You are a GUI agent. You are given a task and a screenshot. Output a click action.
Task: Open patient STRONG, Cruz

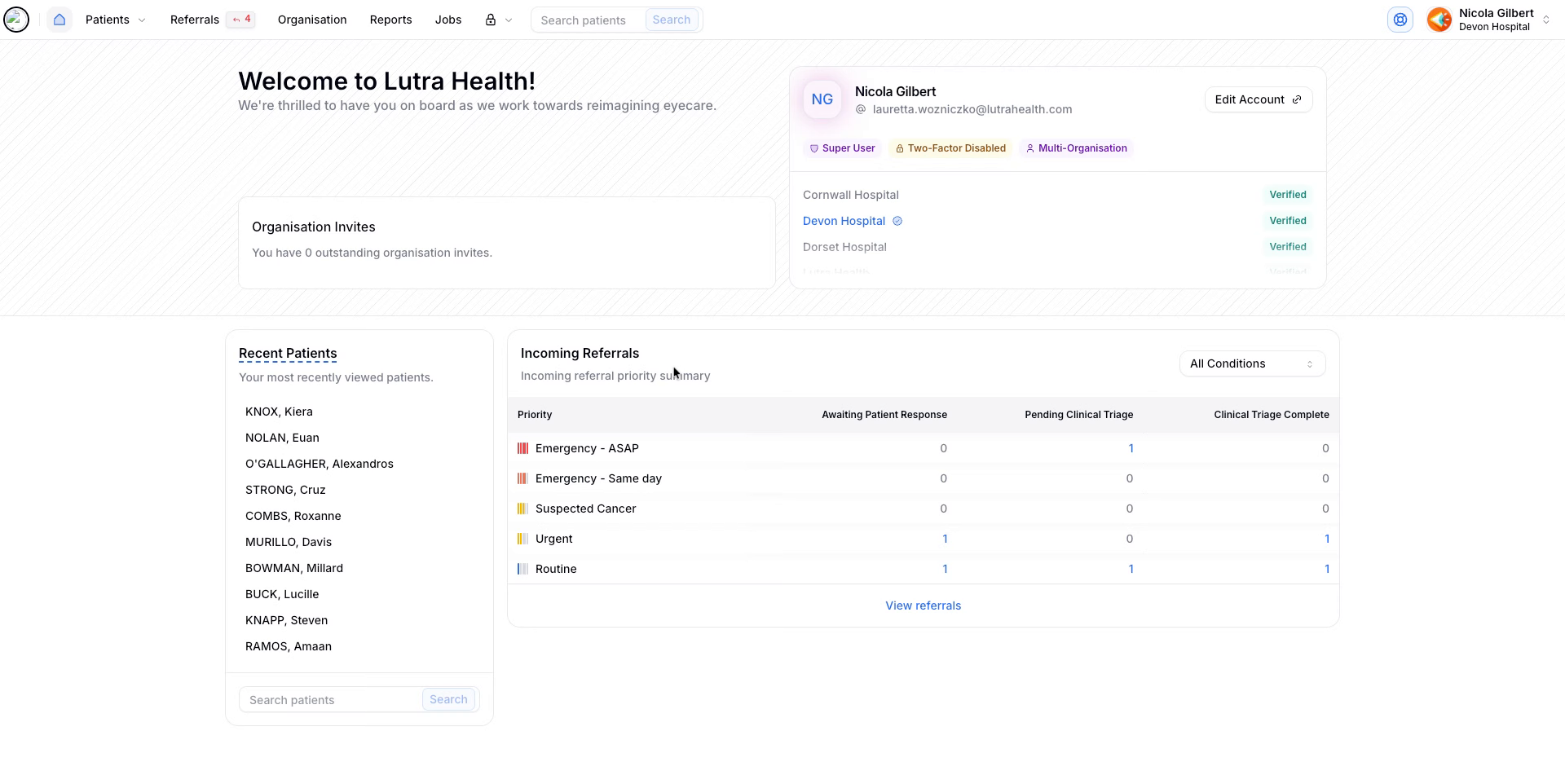click(285, 490)
